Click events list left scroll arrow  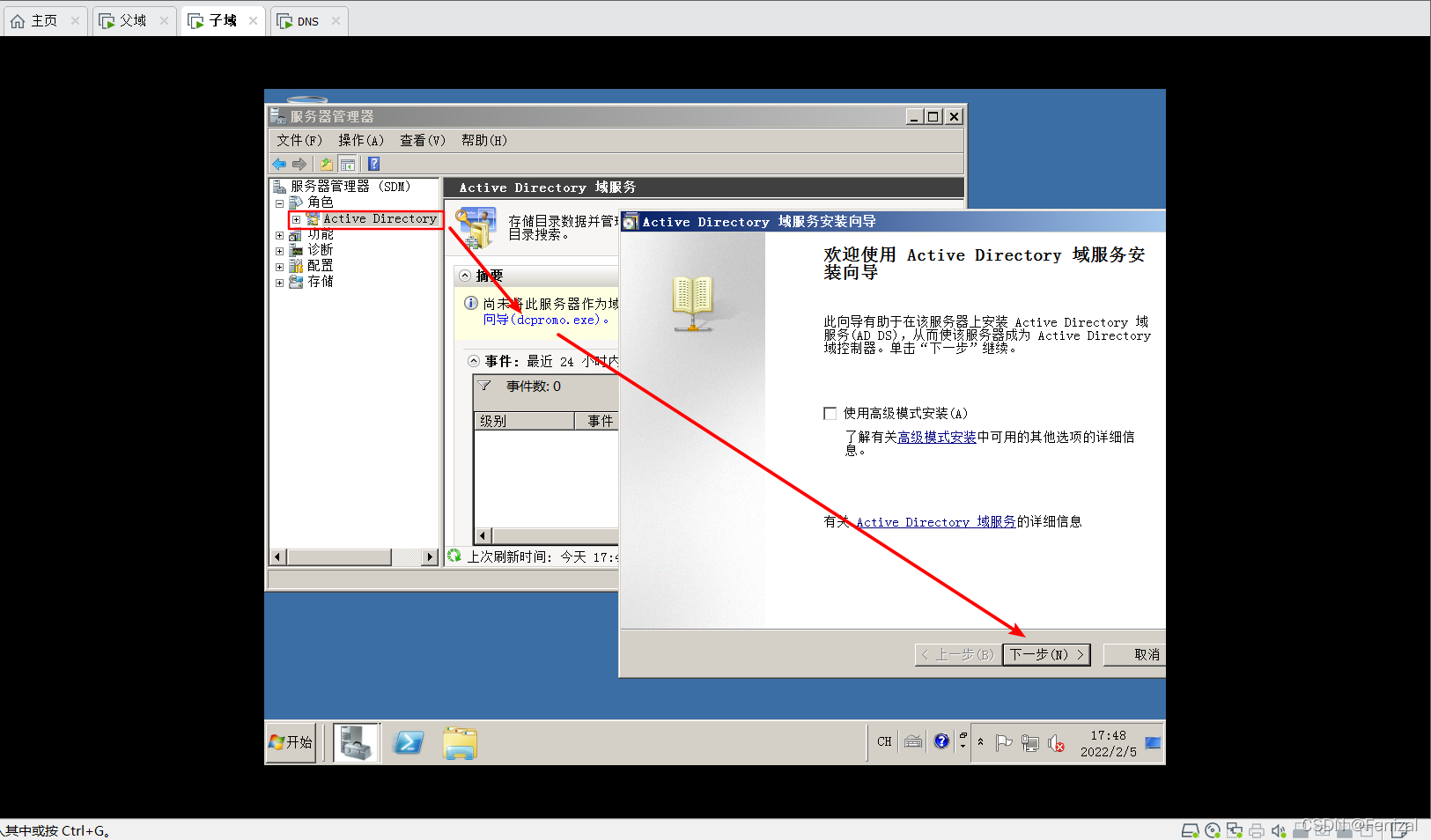pos(482,535)
